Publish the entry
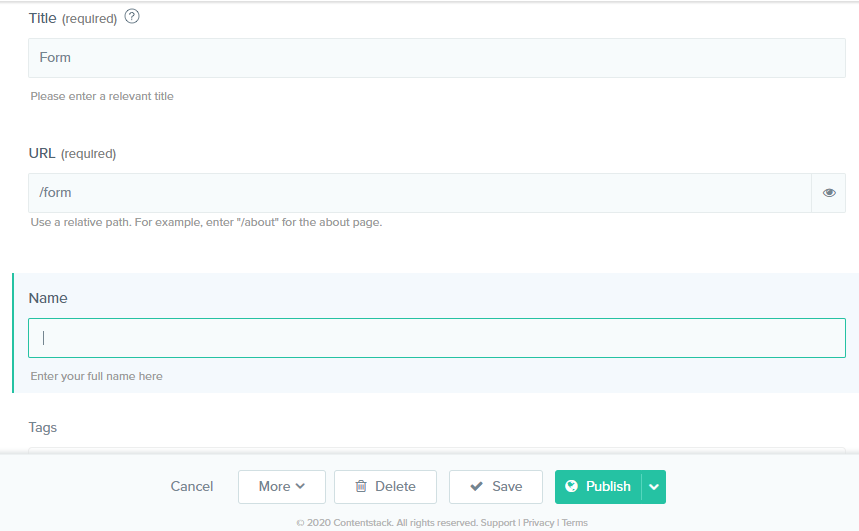The width and height of the screenshot is (859, 531). [x=598, y=487]
